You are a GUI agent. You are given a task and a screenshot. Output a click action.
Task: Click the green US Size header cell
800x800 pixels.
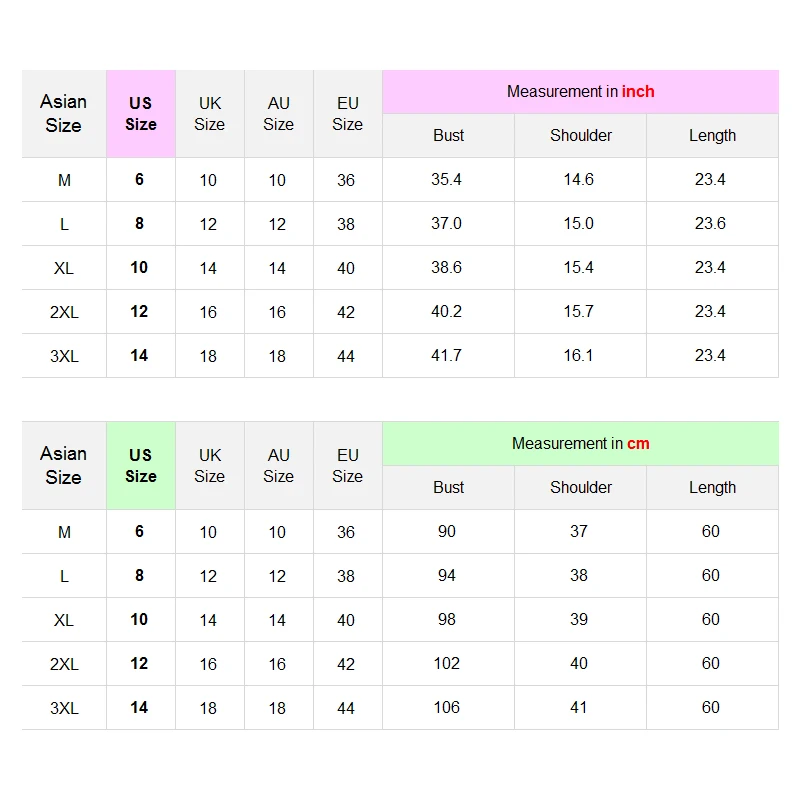point(141,465)
